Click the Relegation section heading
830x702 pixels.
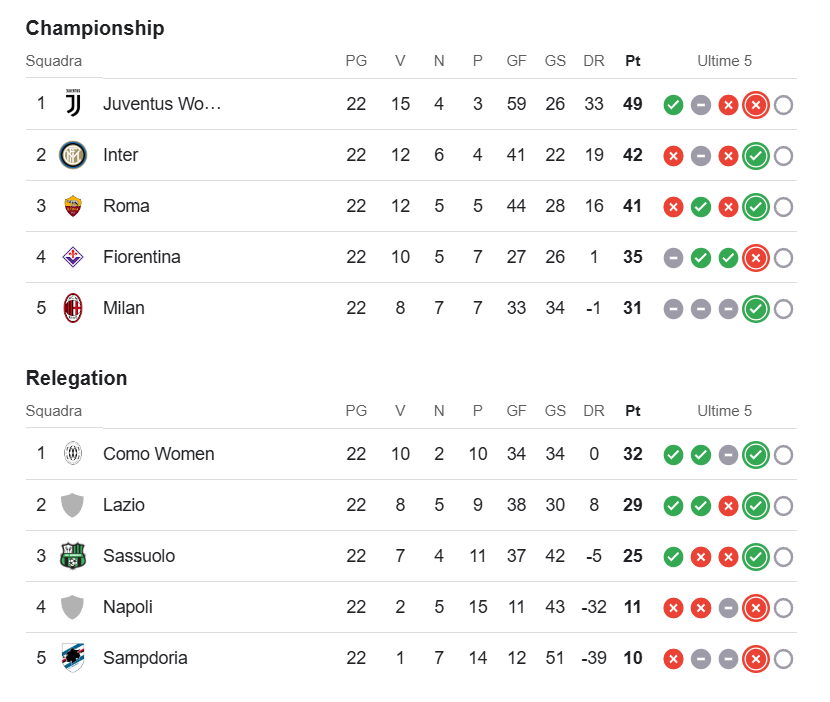click(x=77, y=378)
